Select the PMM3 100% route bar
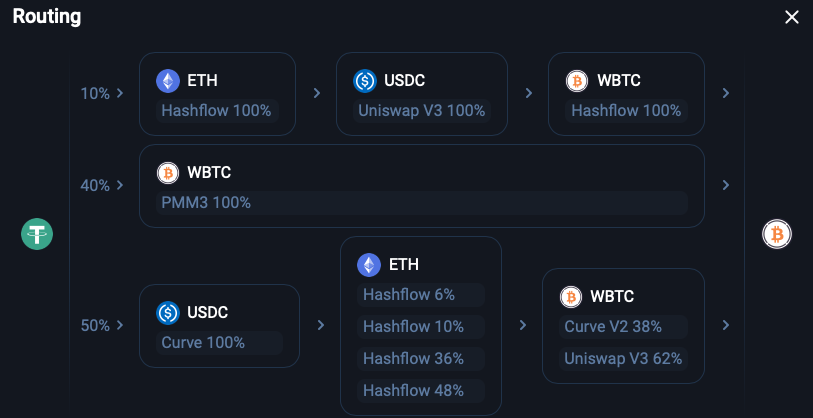This screenshot has height=418, width=813. [x=422, y=203]
